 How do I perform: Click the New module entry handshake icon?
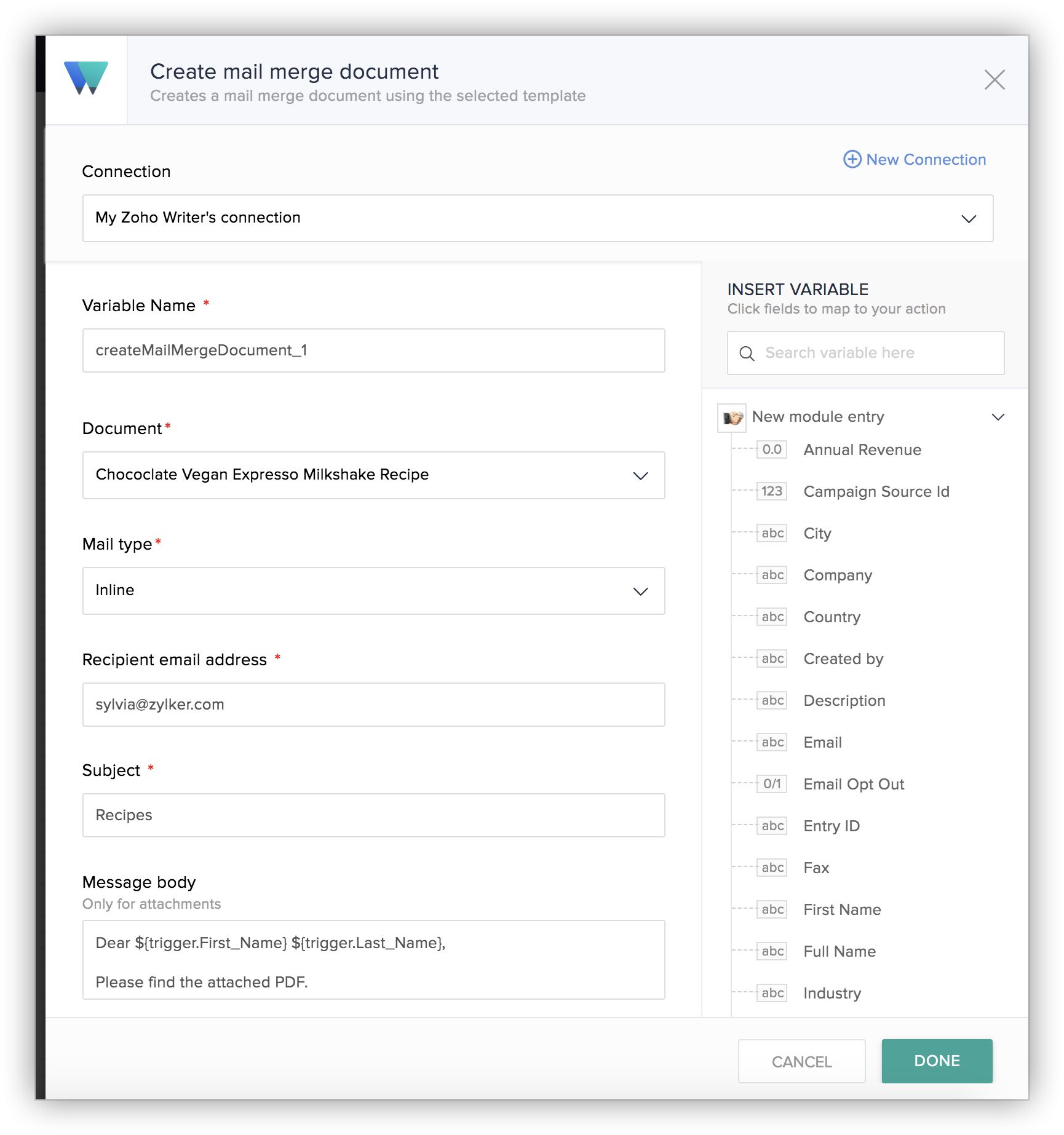tap(732, 417)
